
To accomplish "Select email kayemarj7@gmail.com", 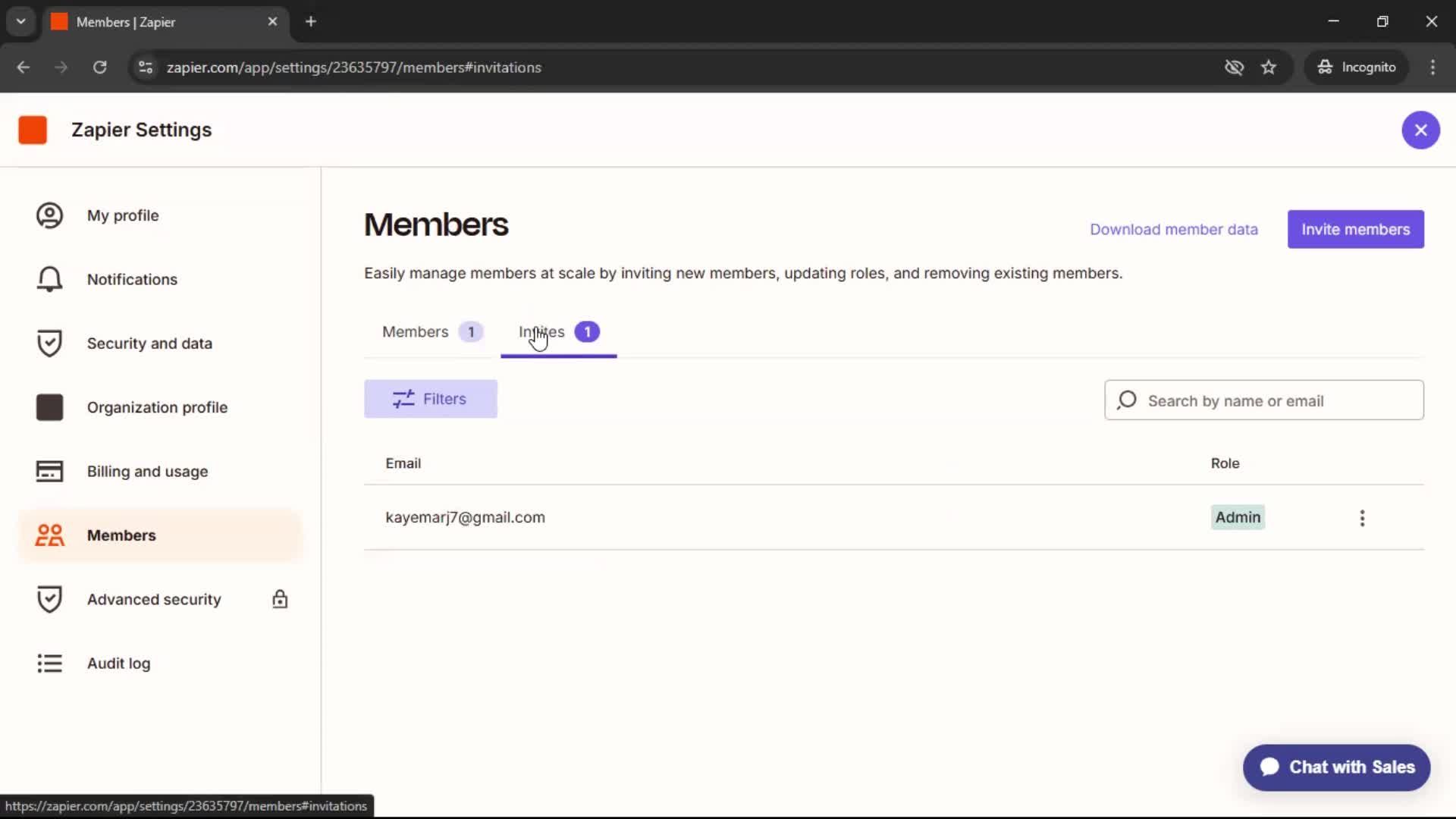I will [x=465, y=517].
